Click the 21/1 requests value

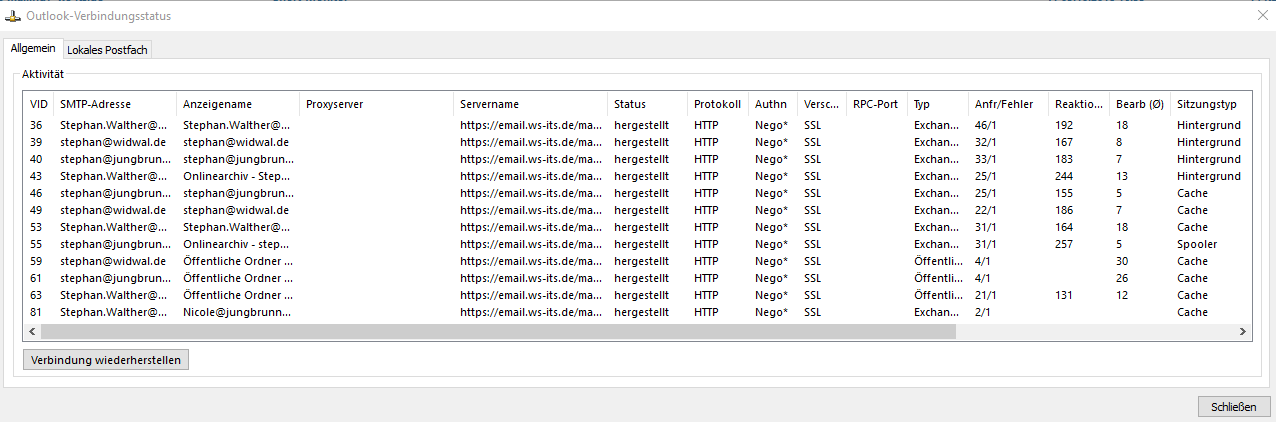pos(988,296)
